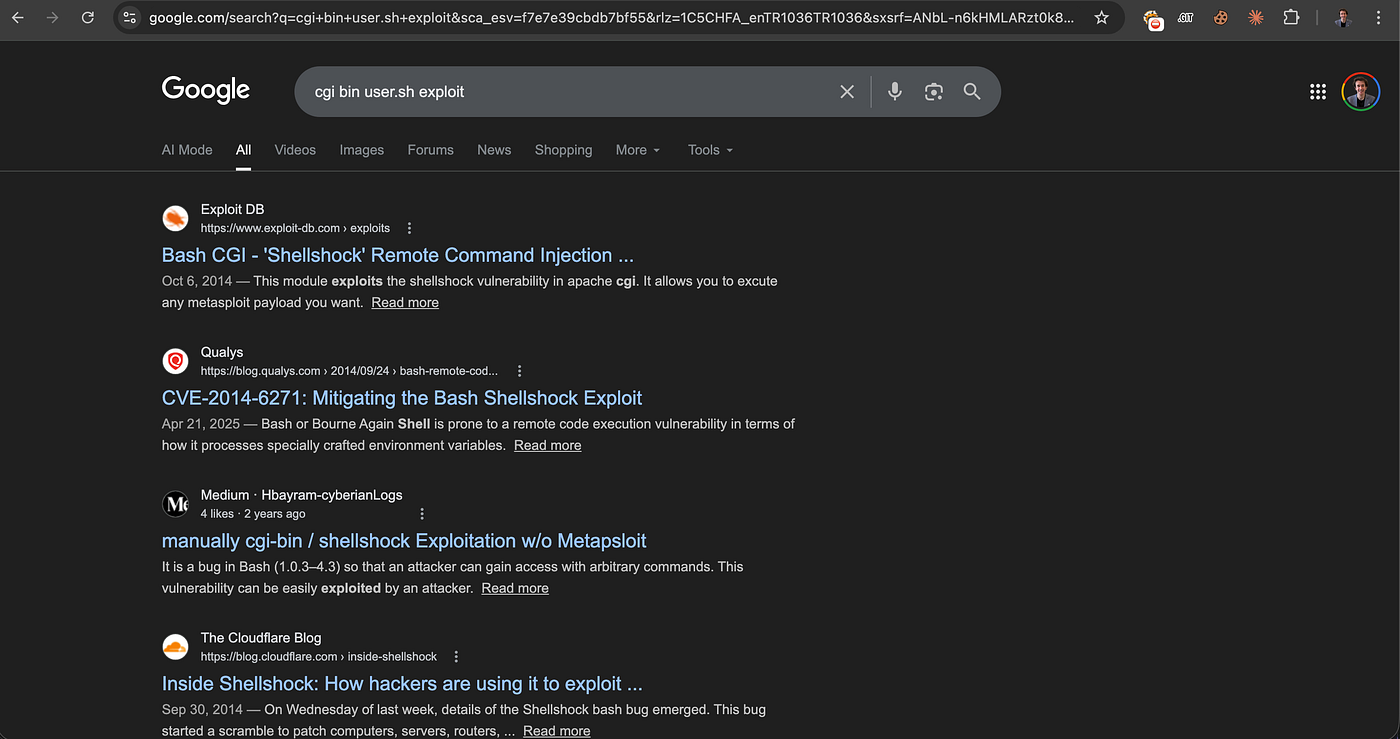Click the Qualys site name
Viewport: 1400px width, 739px height.
click(222, 352)
